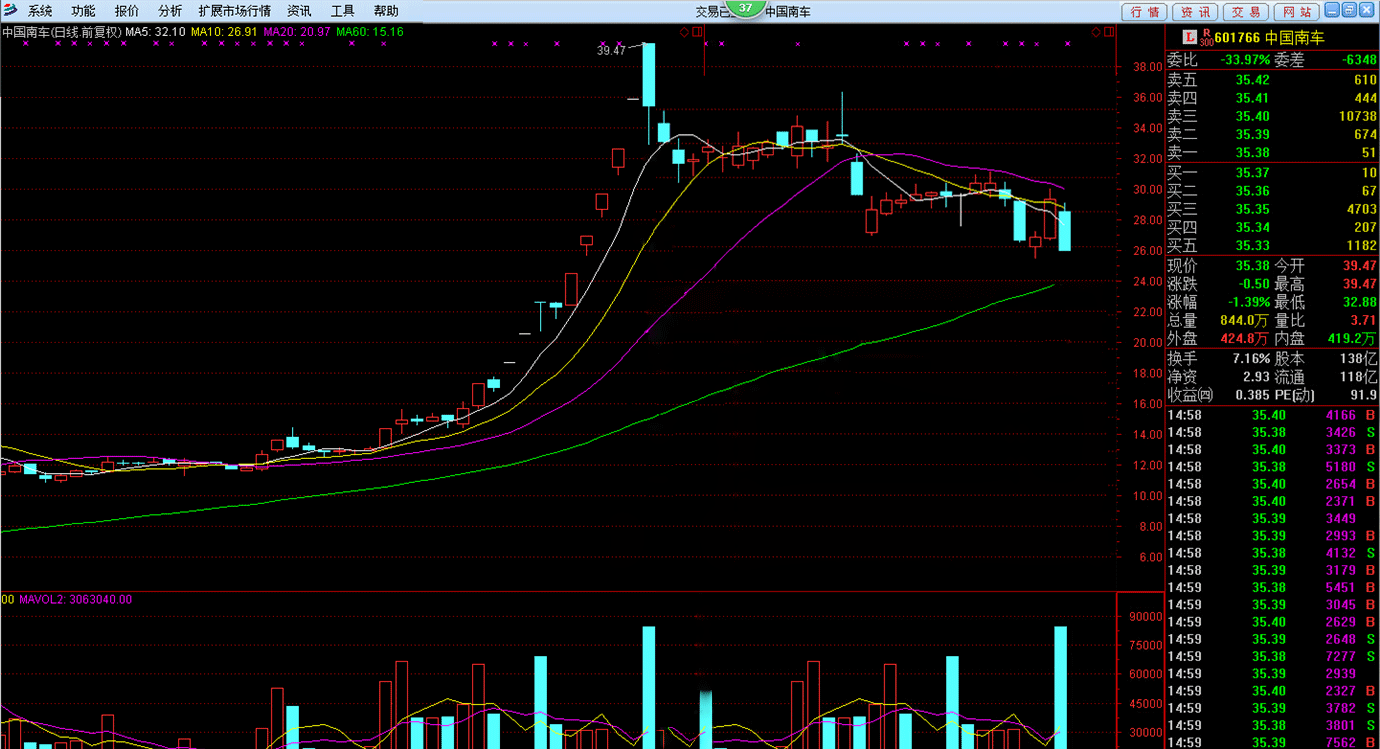Click the MA10: 26.91 indicator label
Viewport: 1380px width, 749px height.
point(225,32)
